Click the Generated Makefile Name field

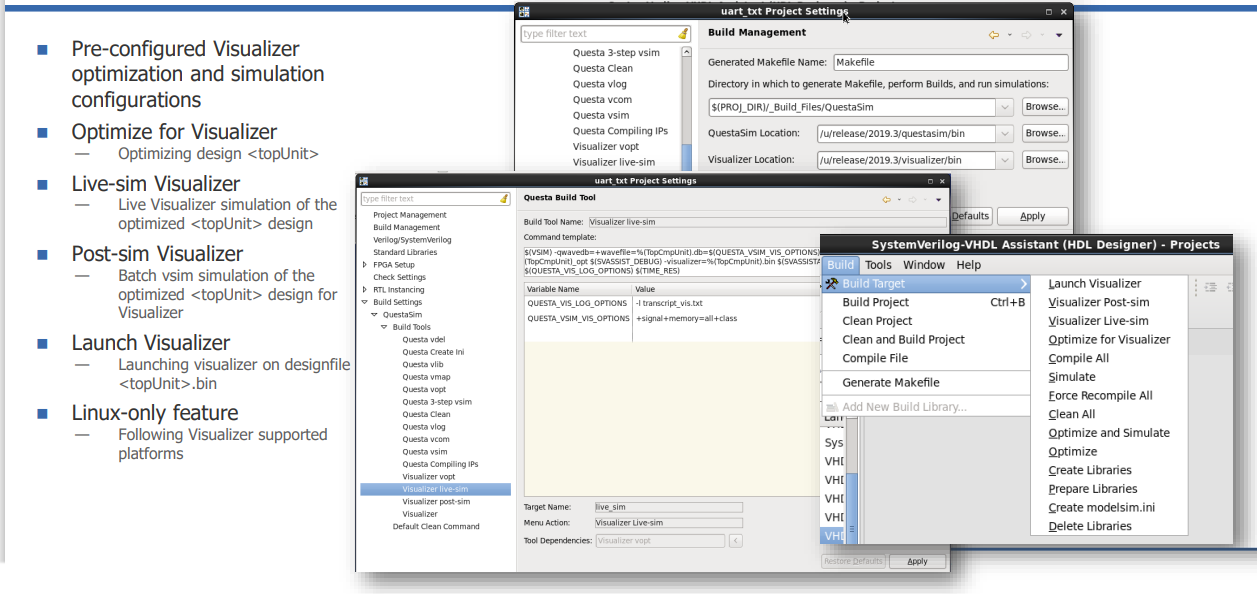(x=950, y=62)
